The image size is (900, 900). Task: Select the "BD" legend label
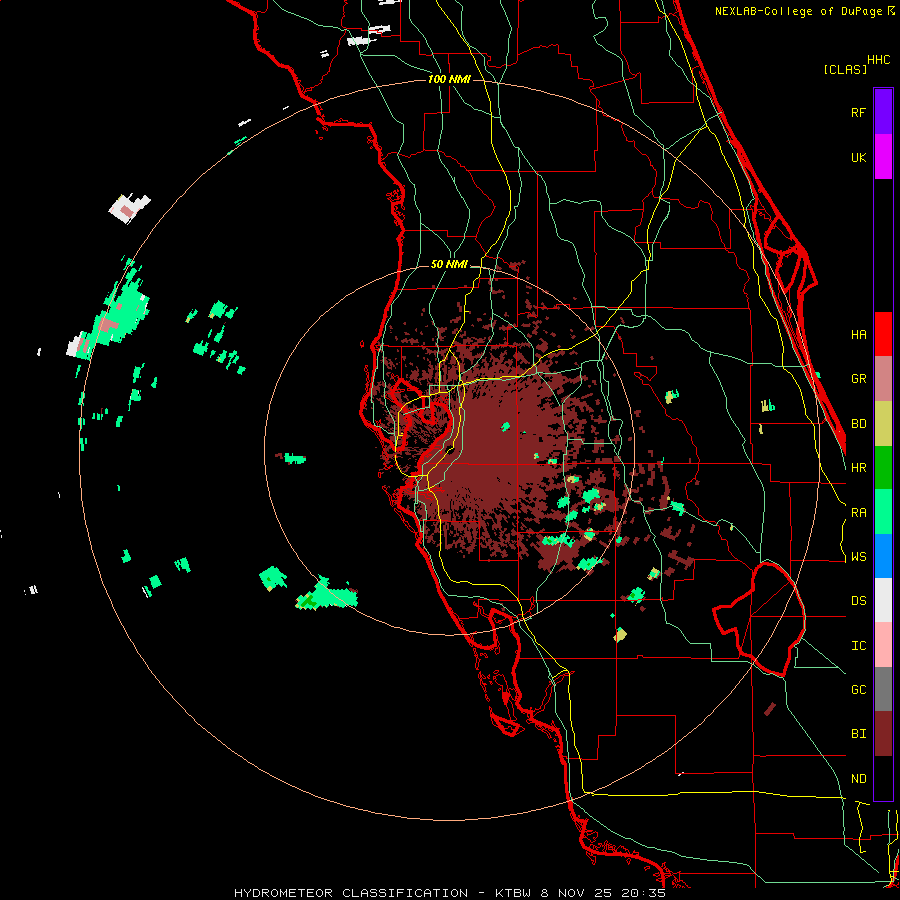point(858,424)
